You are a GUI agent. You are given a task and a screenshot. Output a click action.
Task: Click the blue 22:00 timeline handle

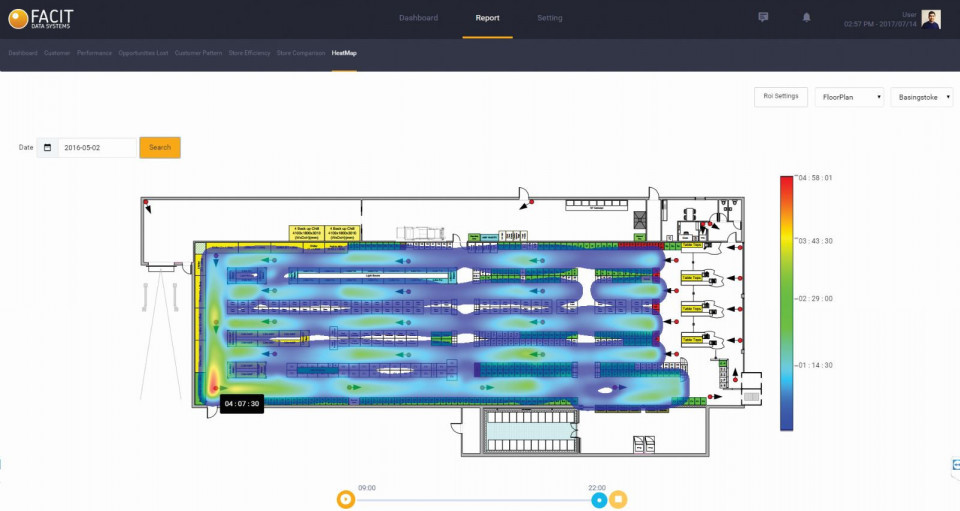point(598,499)
